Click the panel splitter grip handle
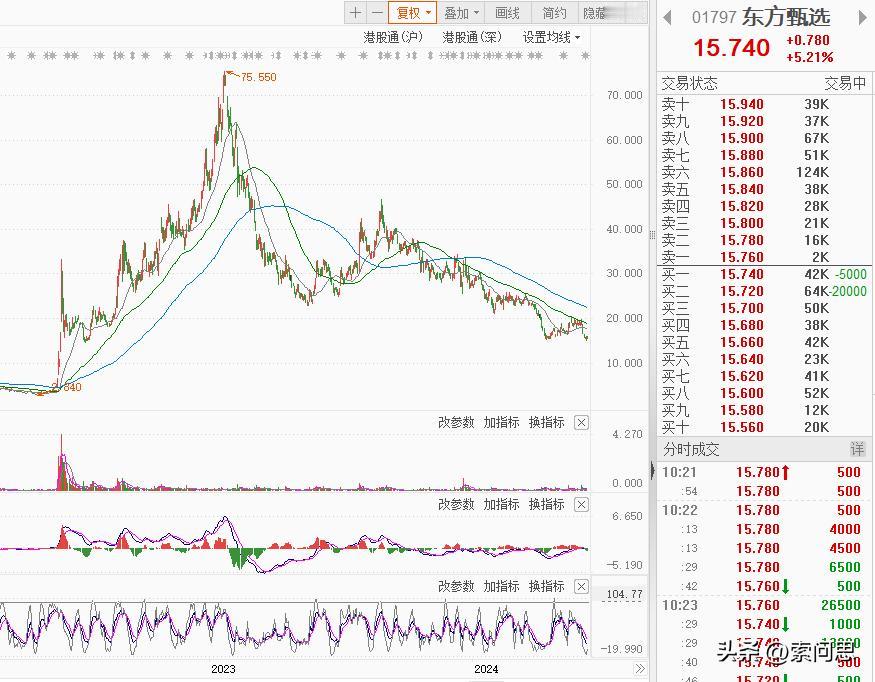 (x=652, y=236)
